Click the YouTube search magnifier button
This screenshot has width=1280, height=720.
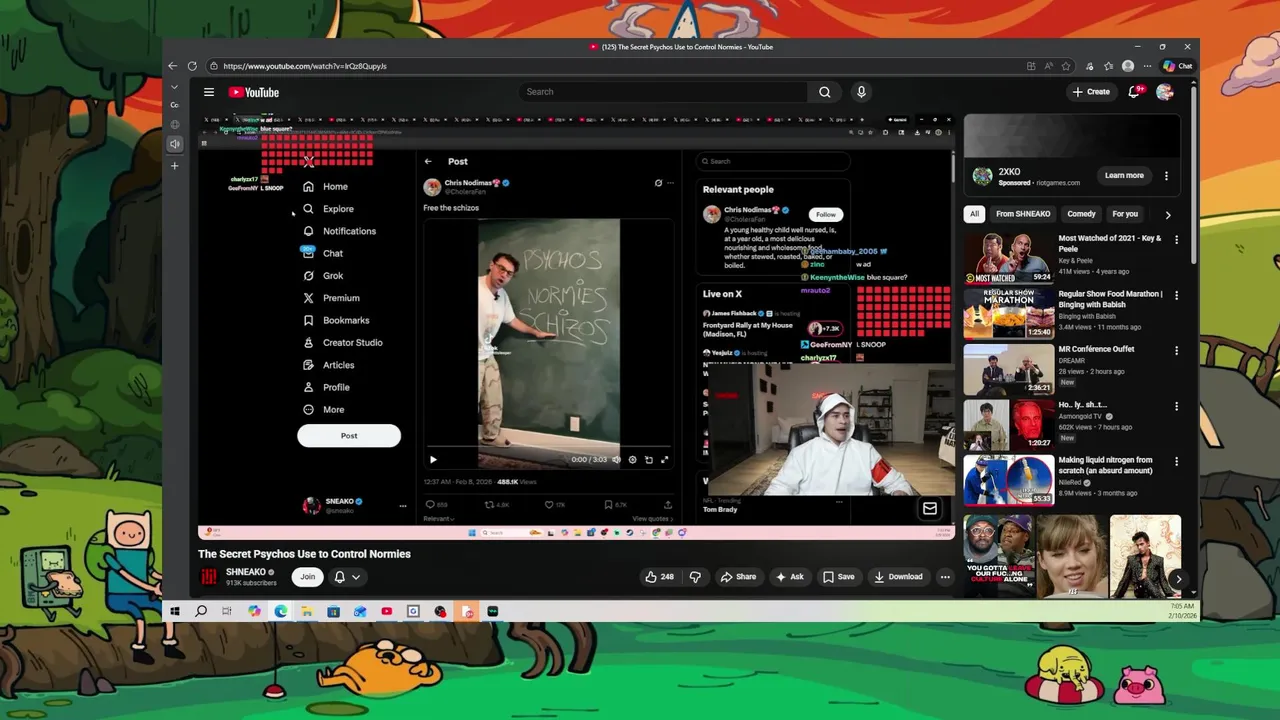click(824, 92)
